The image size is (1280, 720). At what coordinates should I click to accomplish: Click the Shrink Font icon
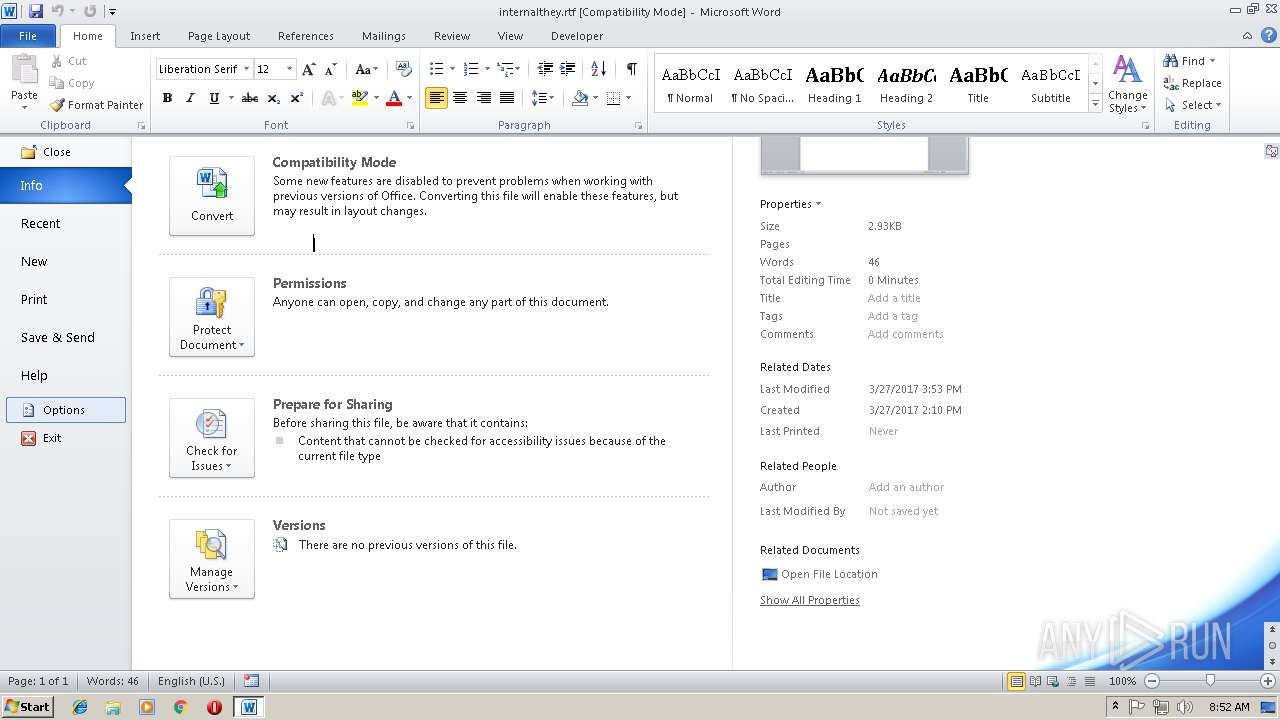pyautogui.click(x=331, y=69)
